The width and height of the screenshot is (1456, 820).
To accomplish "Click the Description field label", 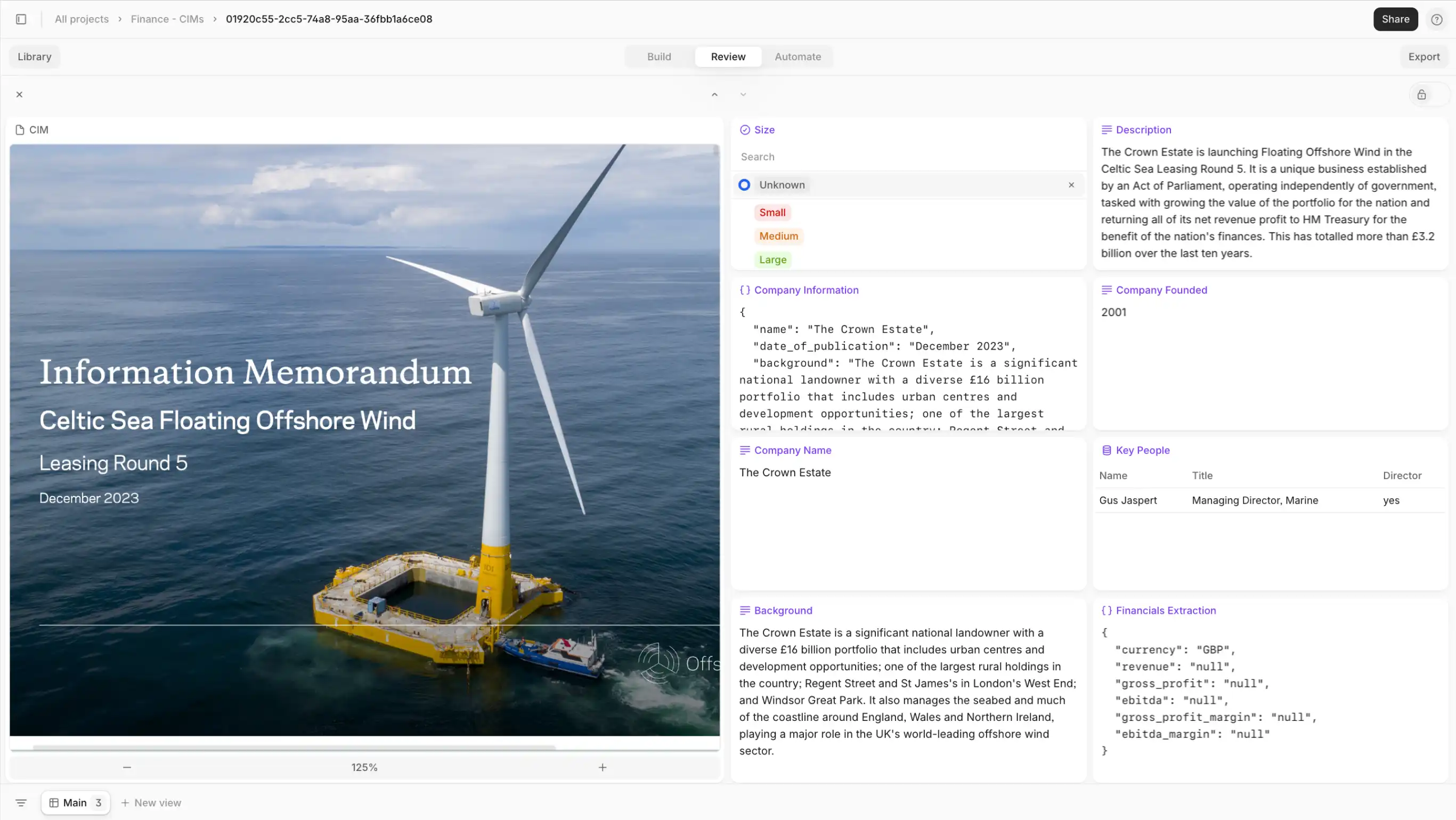I will tap(1143, 130).
